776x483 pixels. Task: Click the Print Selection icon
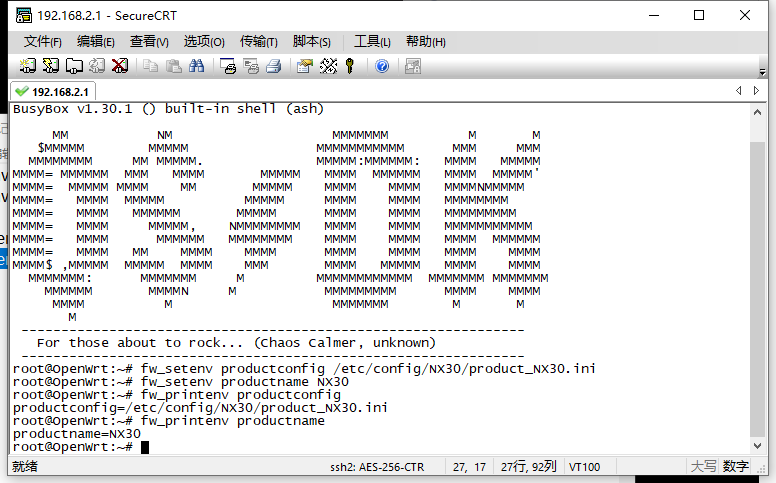click(251, 66)
